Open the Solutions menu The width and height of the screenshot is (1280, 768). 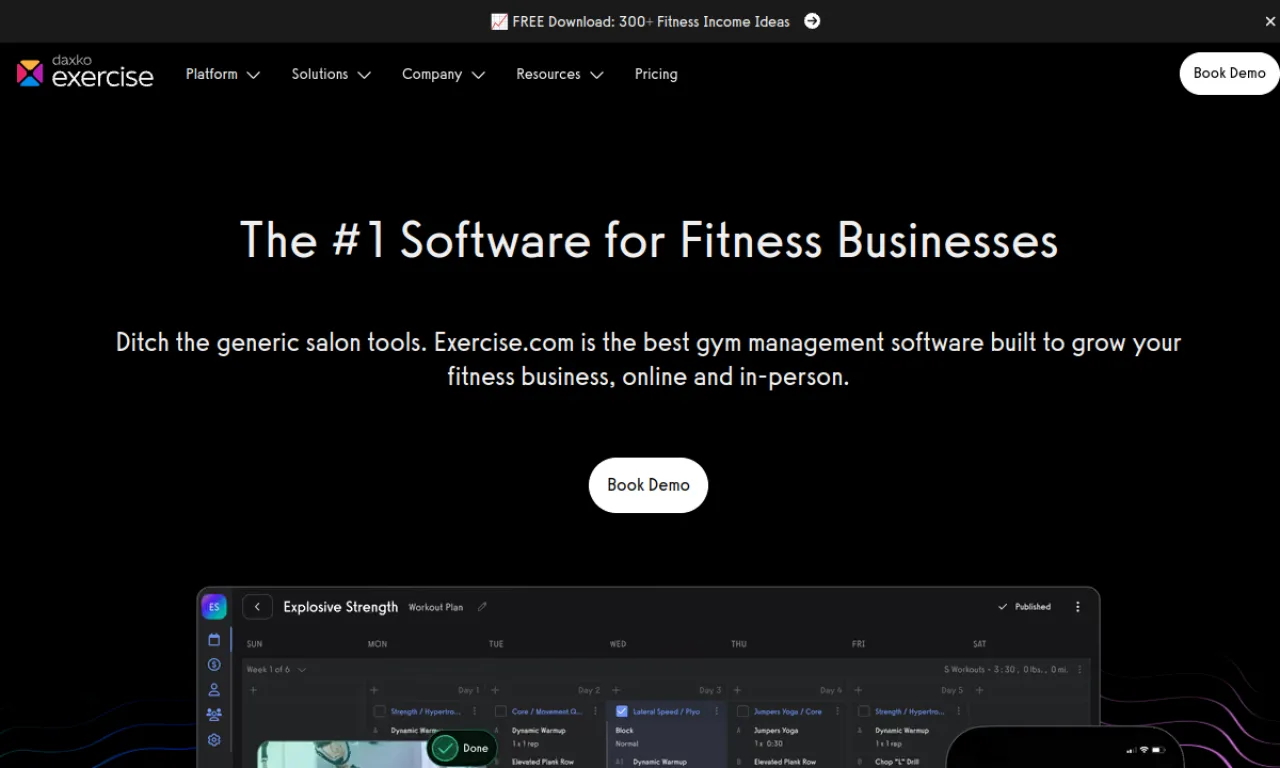click(x=320, y=74)
